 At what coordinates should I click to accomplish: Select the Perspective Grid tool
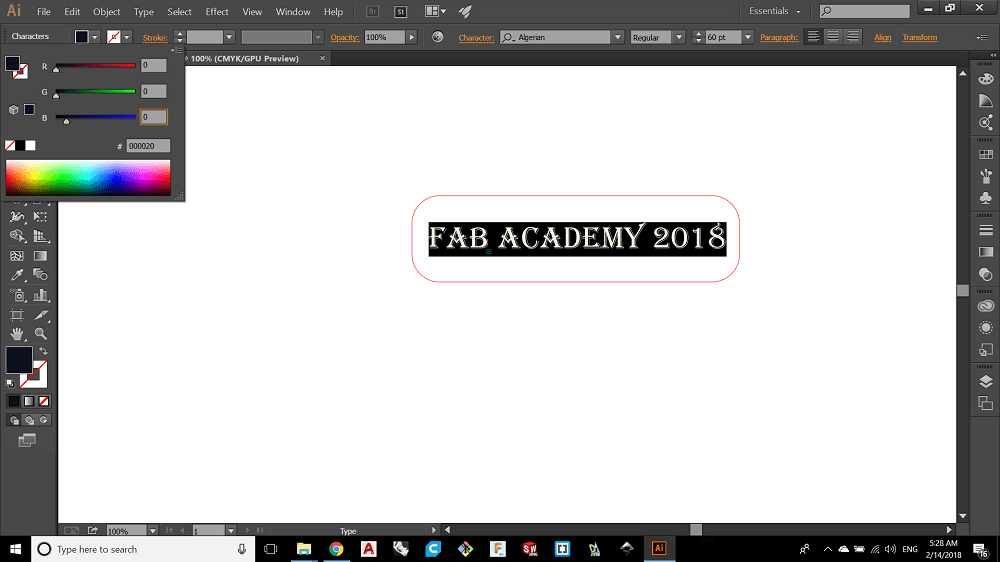(x=40, y=236)
